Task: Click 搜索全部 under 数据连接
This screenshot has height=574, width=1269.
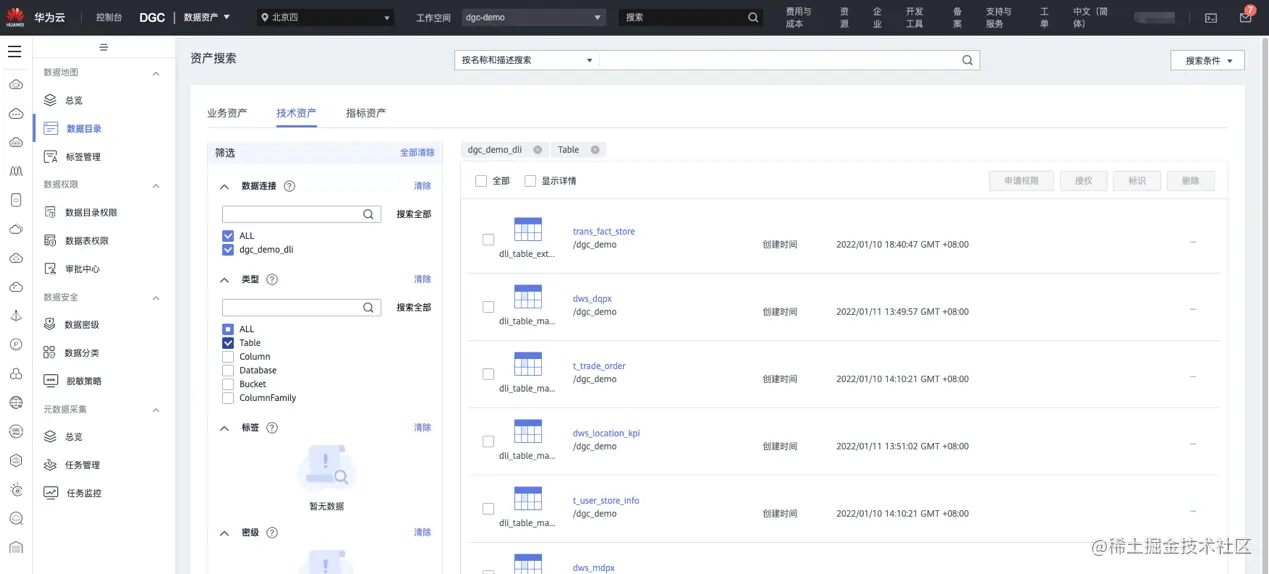Action: point(414,214)
